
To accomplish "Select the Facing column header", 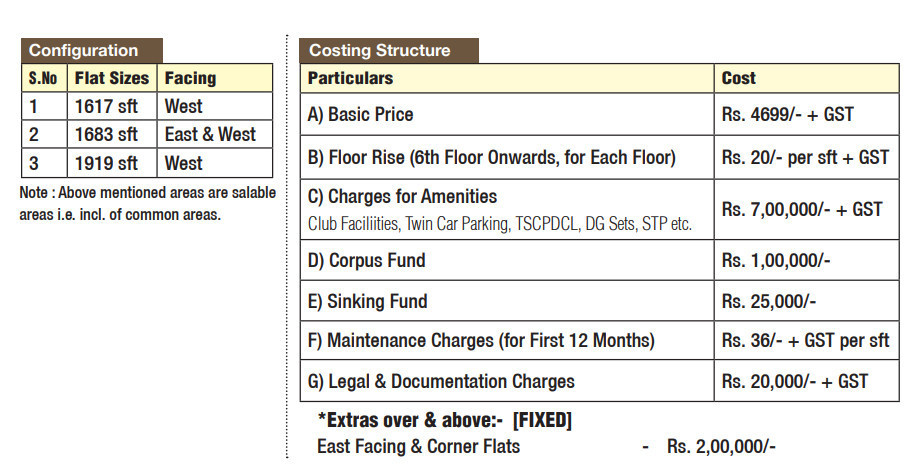I will pos(190,78).
